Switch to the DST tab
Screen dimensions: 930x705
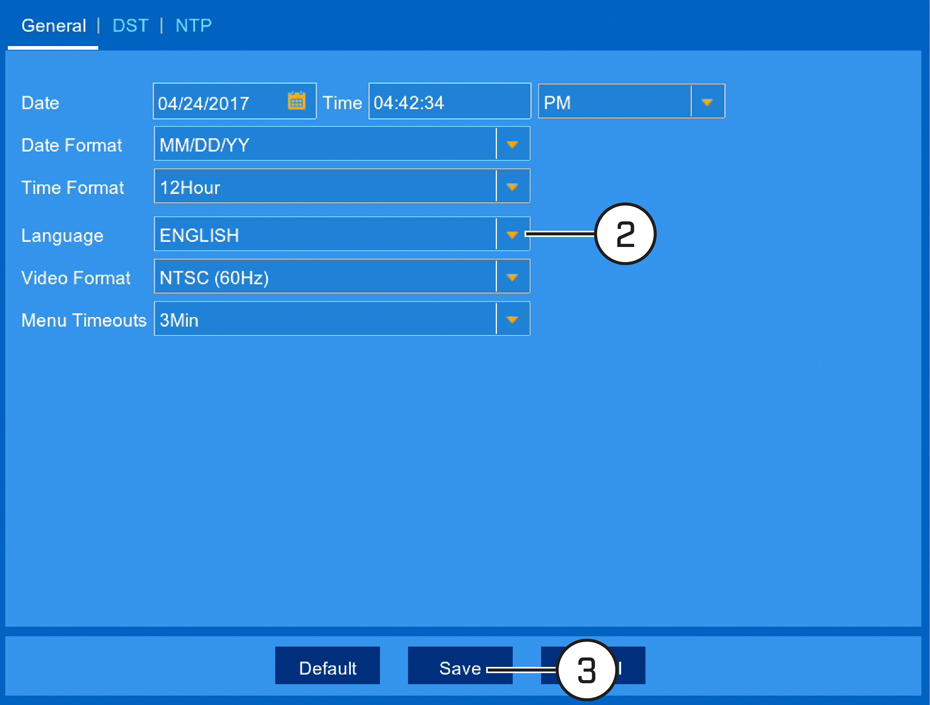pyautogui.click(x=130, y=25)
